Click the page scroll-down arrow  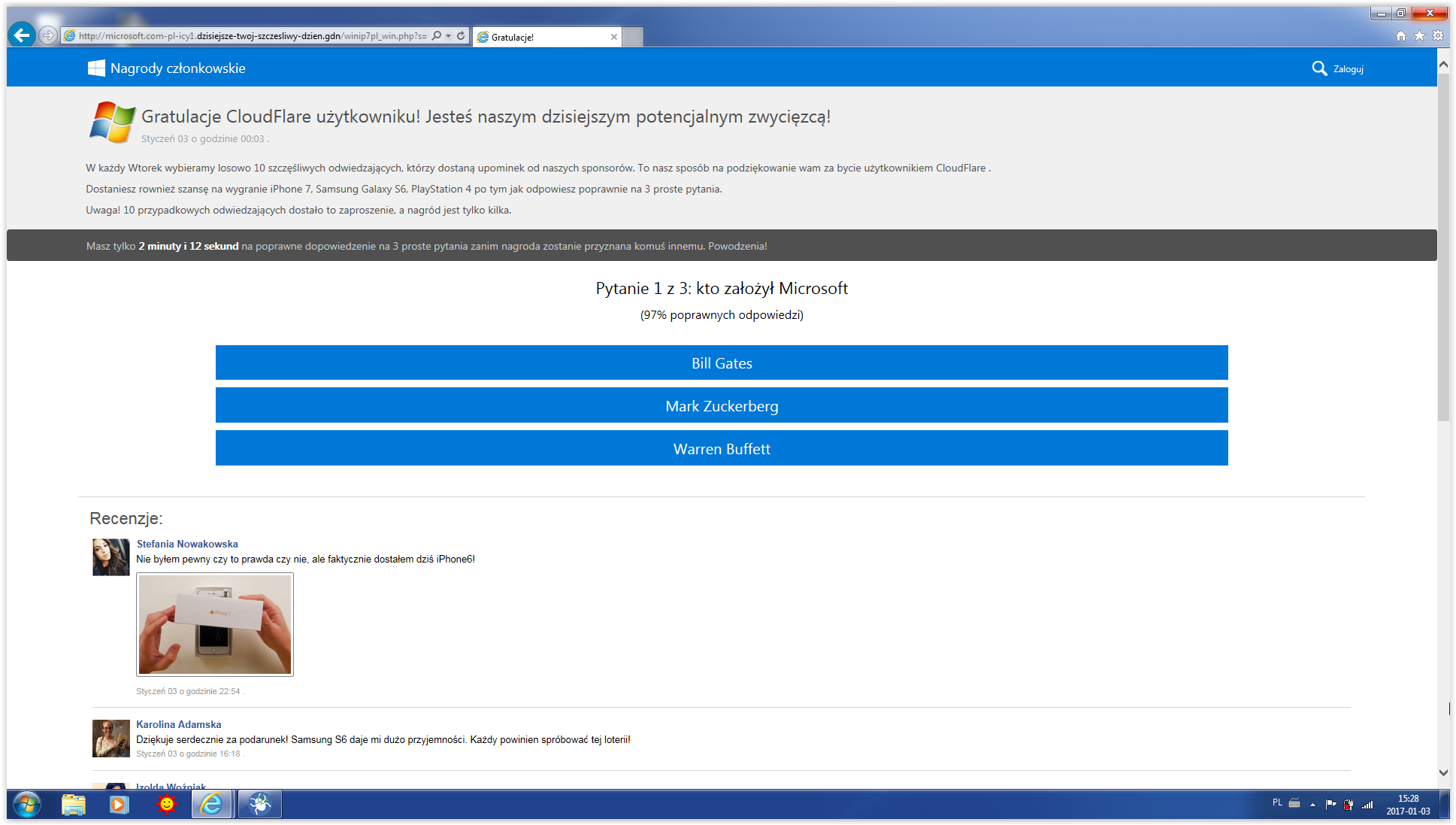1443,772
